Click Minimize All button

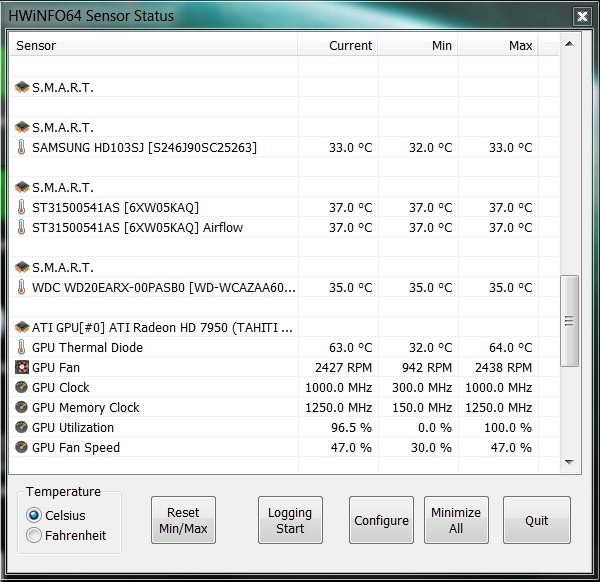(x=456, y=520)
